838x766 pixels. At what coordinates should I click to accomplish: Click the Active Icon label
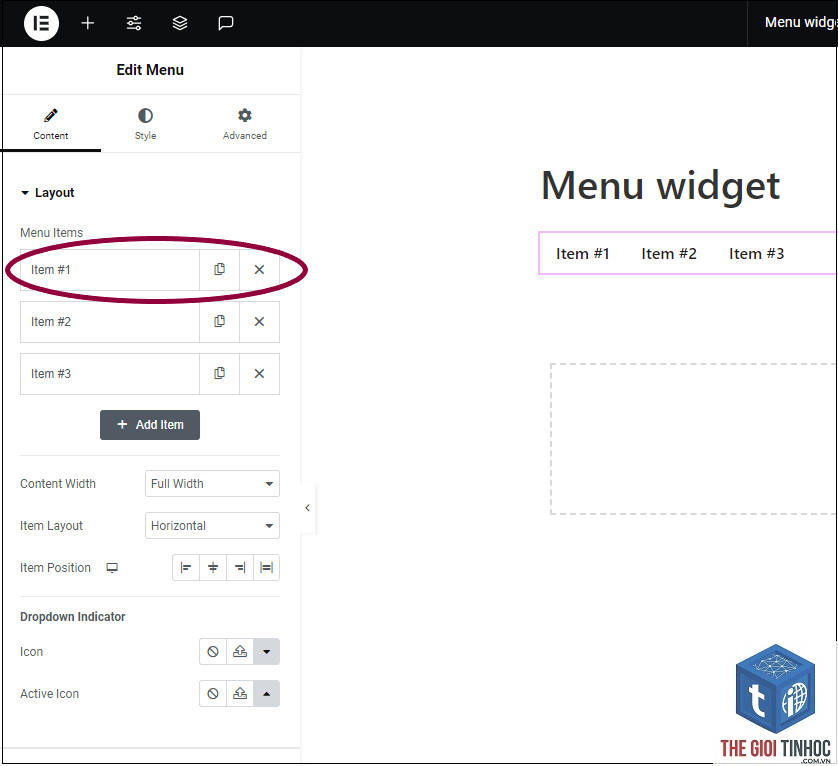(x=49, y=694)
